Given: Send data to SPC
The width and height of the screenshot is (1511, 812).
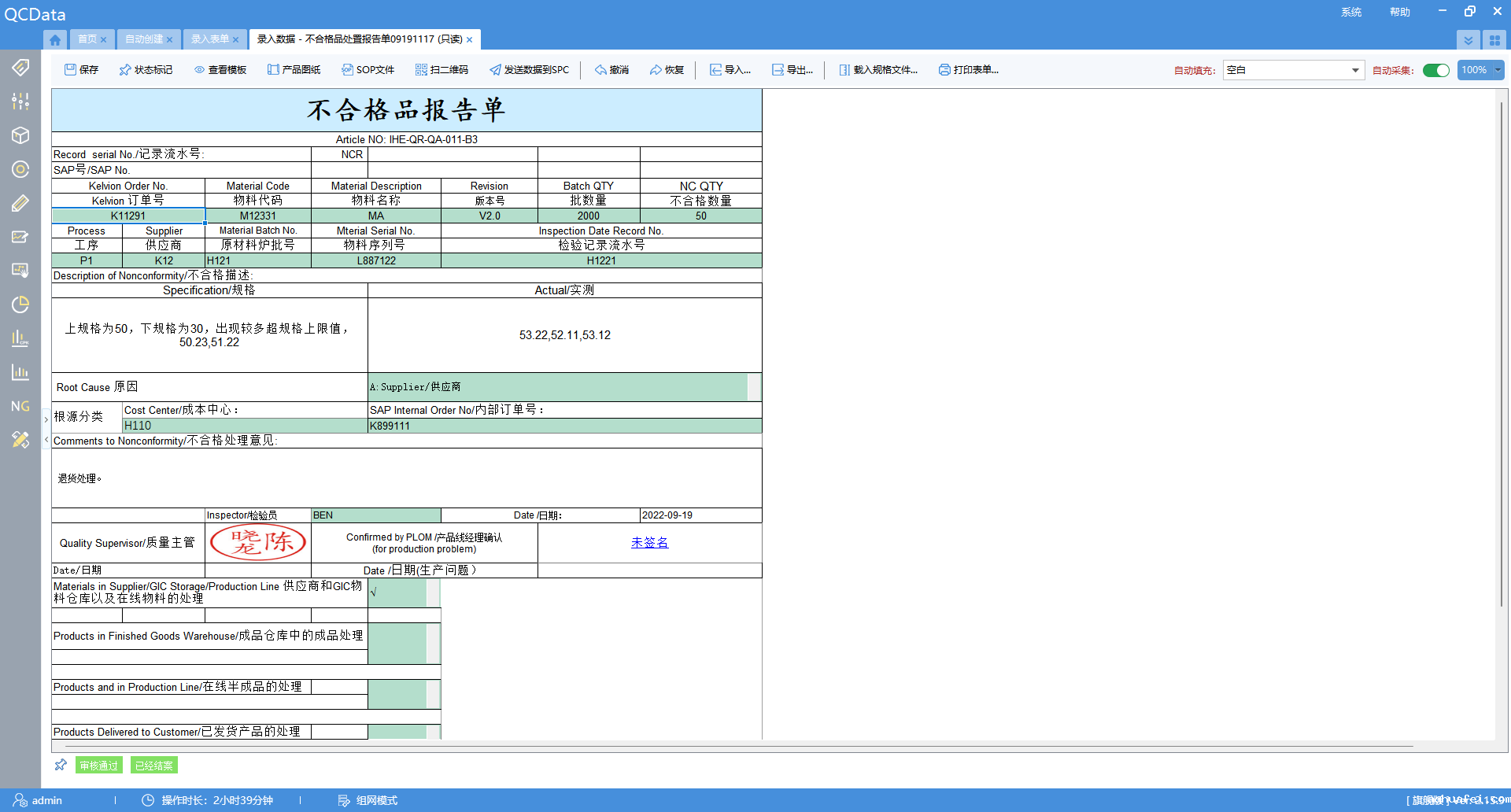Looking at the screenshot, I should tap(528, 70).
